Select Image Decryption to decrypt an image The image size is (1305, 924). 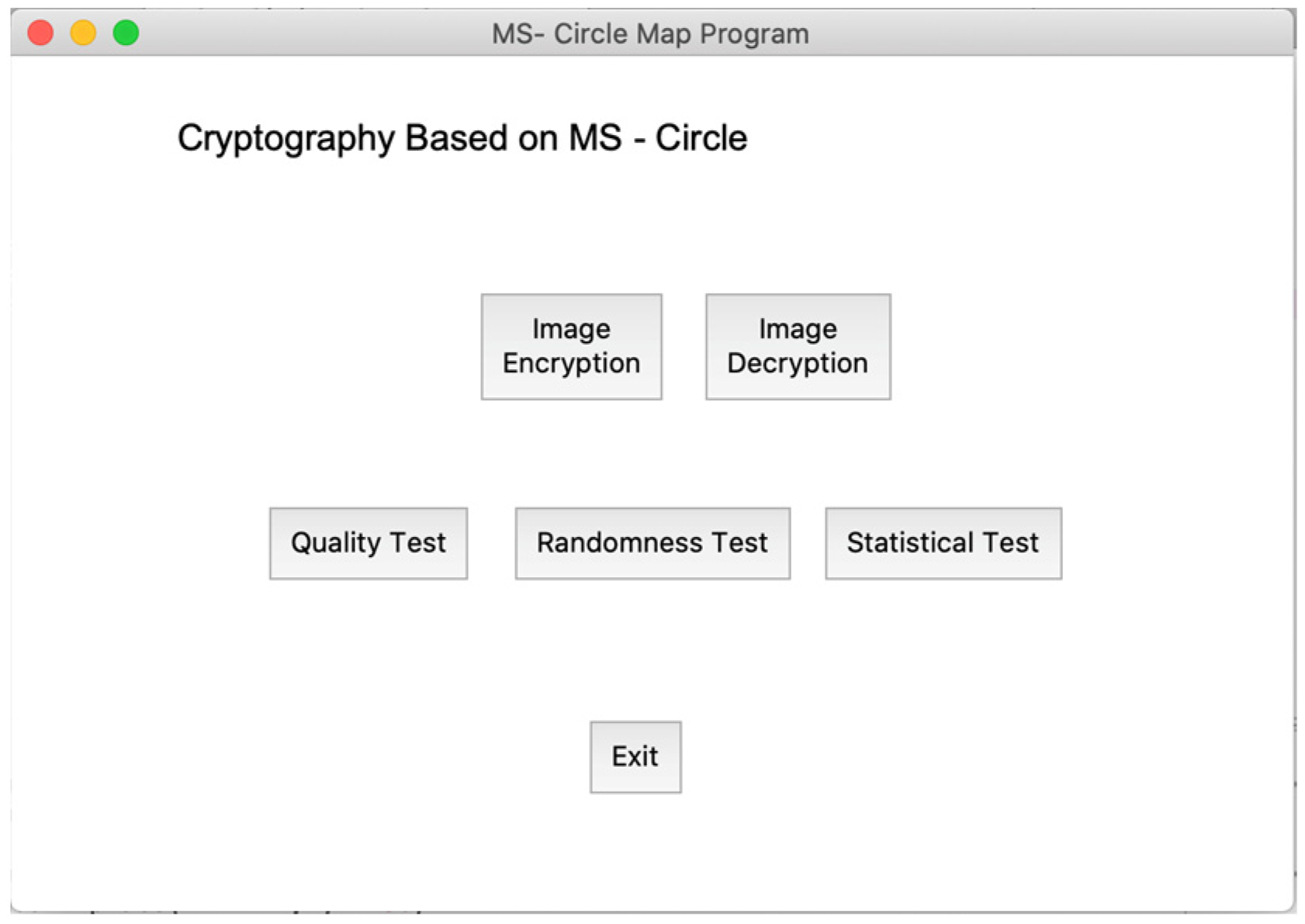click(798, 347)
